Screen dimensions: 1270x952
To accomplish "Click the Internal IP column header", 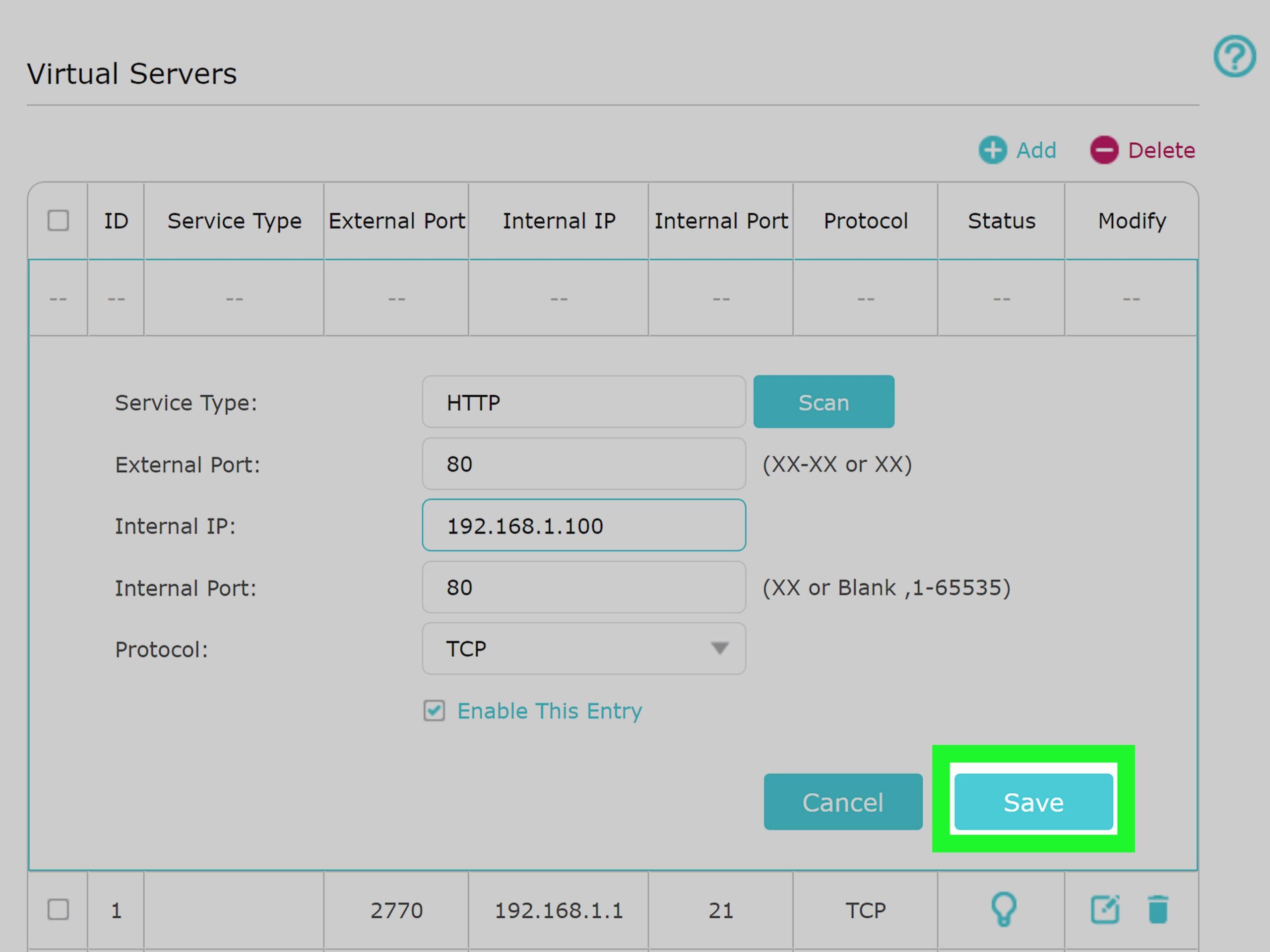I will point(559,221).
